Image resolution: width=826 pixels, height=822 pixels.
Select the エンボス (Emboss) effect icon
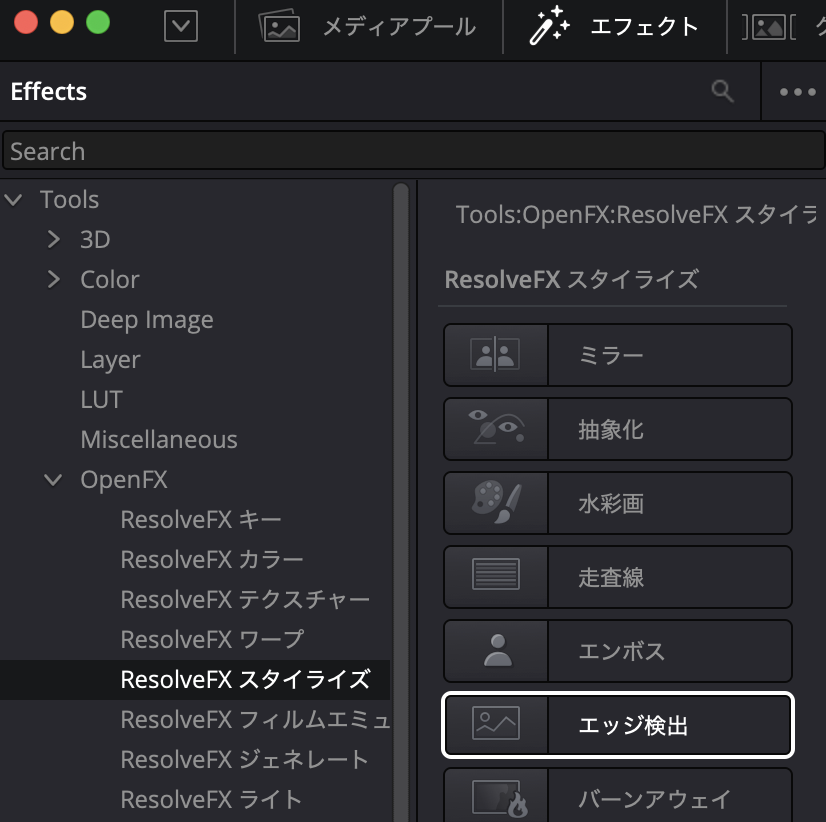[x=495, y=651]
